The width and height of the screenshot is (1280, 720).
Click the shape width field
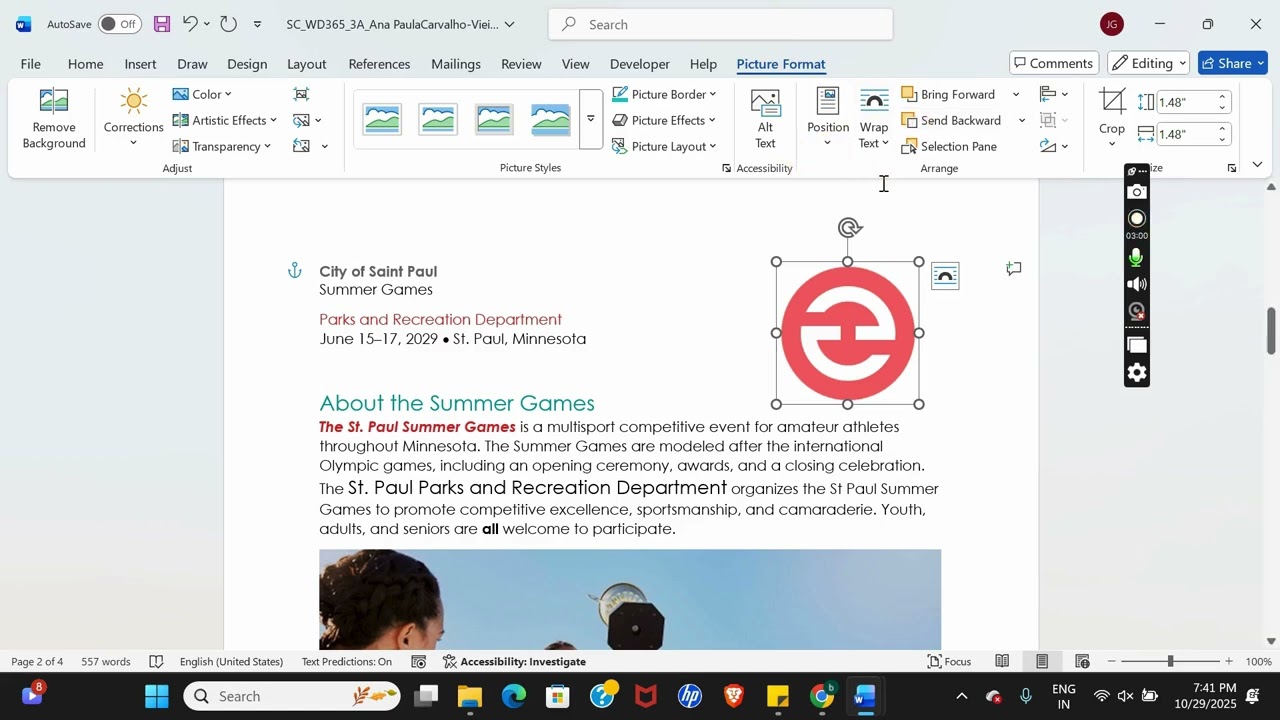coord(1186,134)
